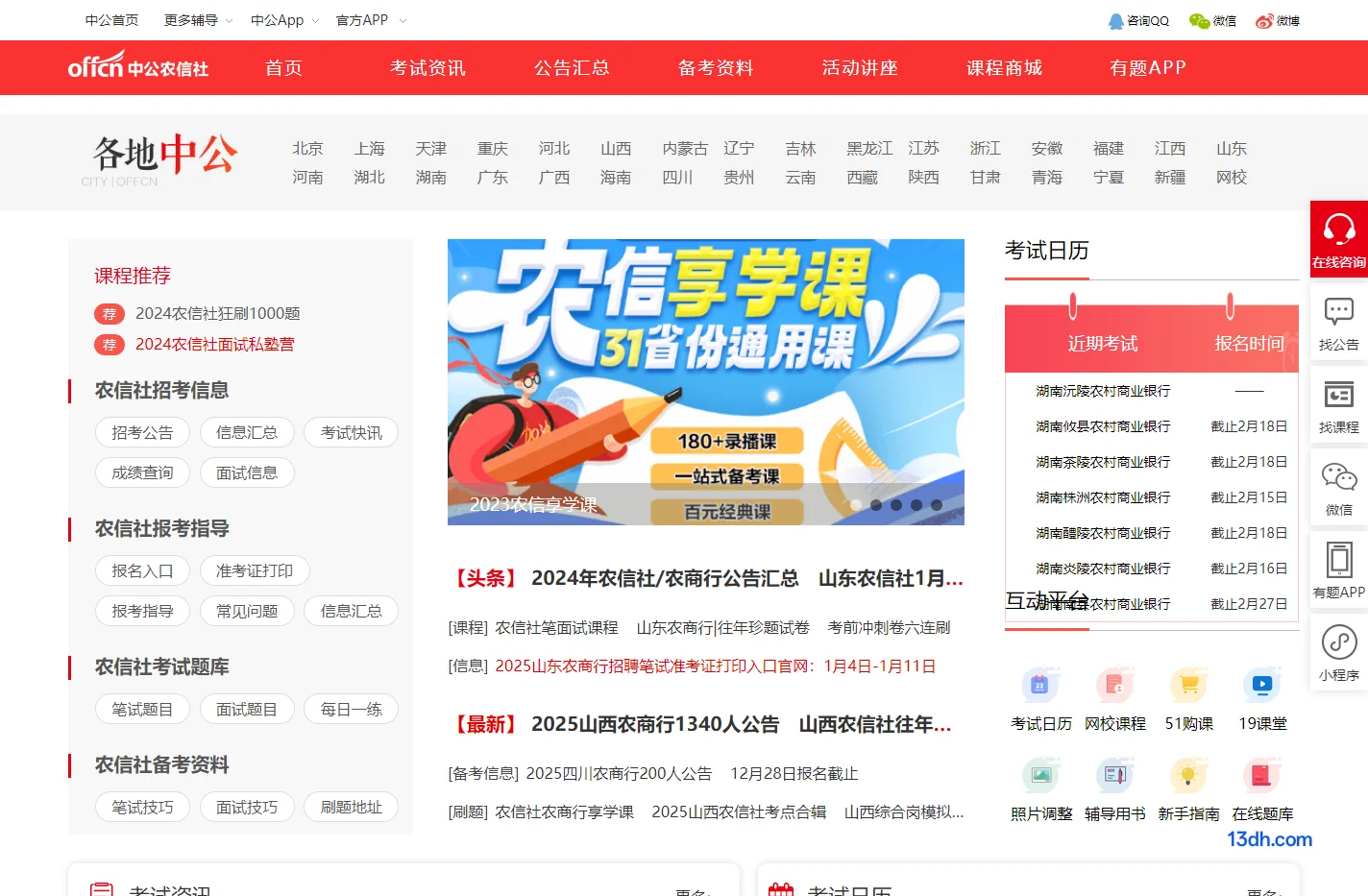Viewport: 1368px width, 896px height.
Task: Select the 北京 region link
Action: [307, 148]
